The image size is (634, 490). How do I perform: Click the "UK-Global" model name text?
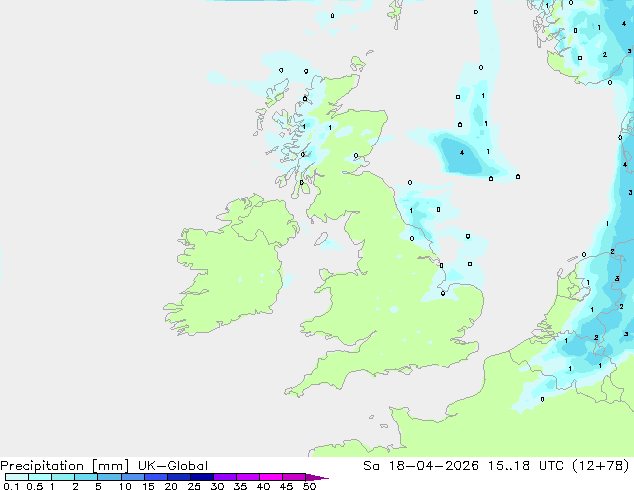coord(173,466)
